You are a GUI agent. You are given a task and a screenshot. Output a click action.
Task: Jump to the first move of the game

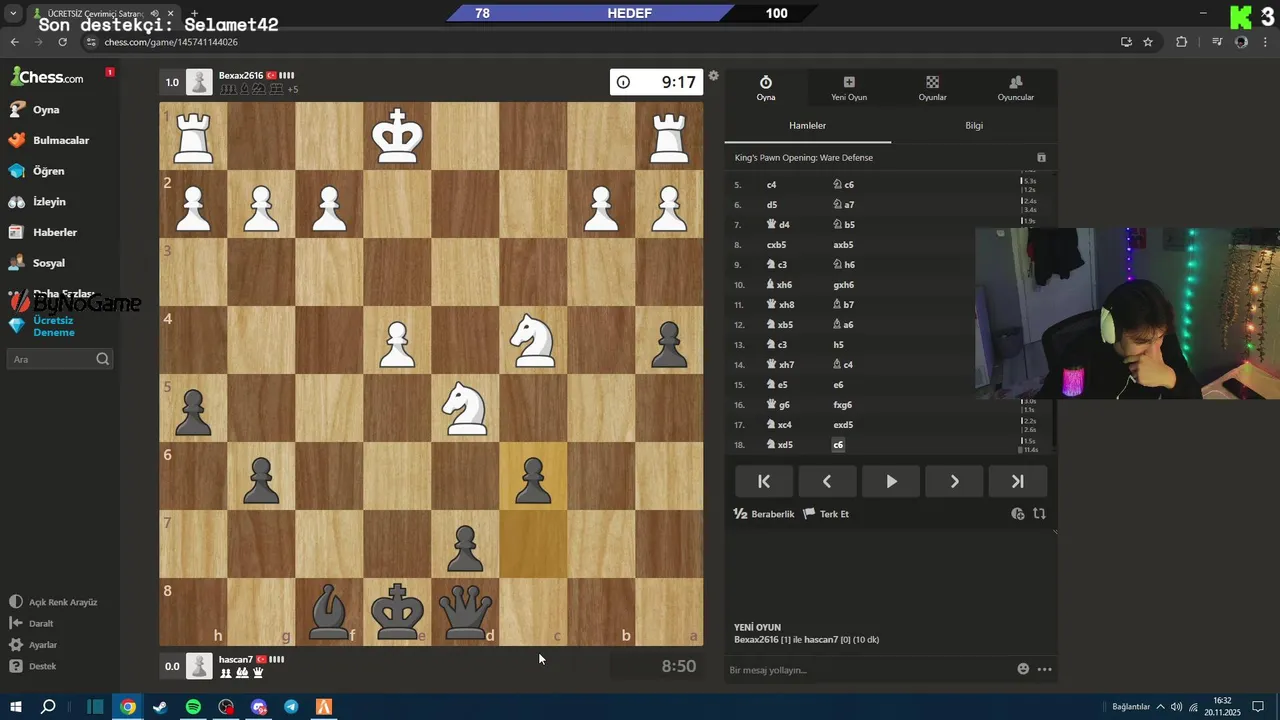764,481
